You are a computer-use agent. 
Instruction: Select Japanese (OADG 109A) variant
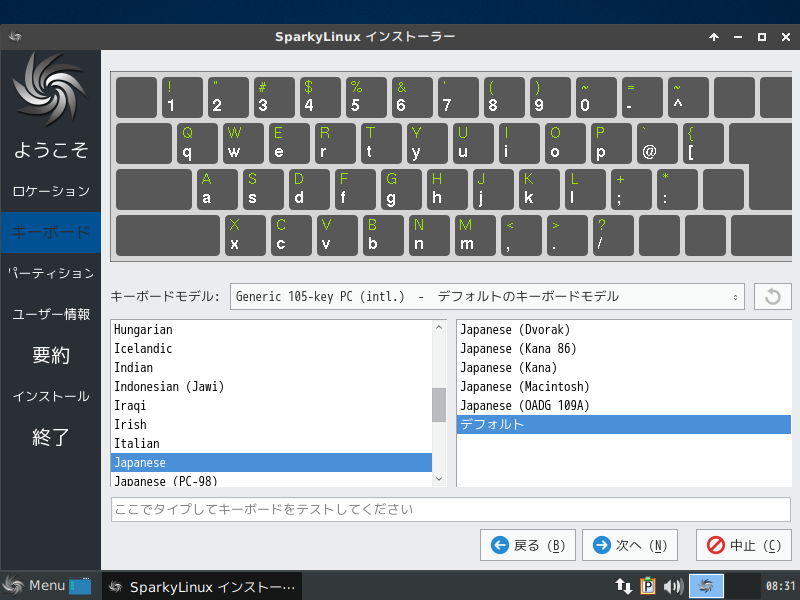[623, 406]
